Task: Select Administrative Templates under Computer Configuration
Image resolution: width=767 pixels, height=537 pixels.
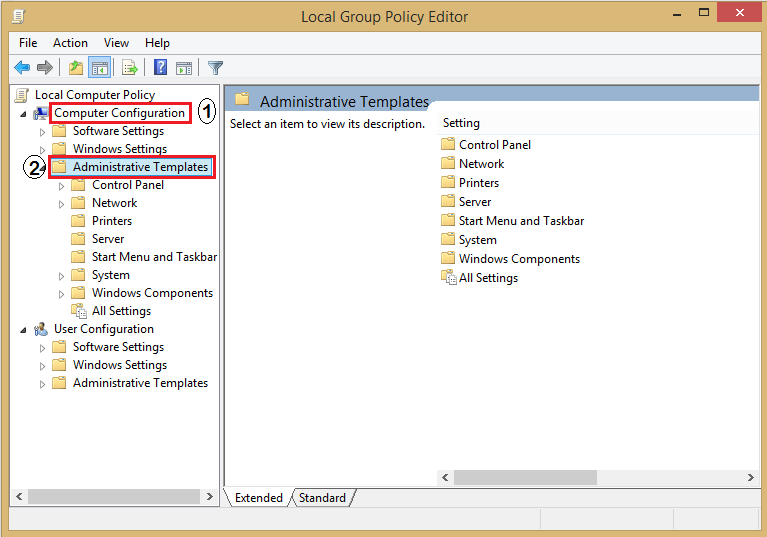Action: [140, 167]
